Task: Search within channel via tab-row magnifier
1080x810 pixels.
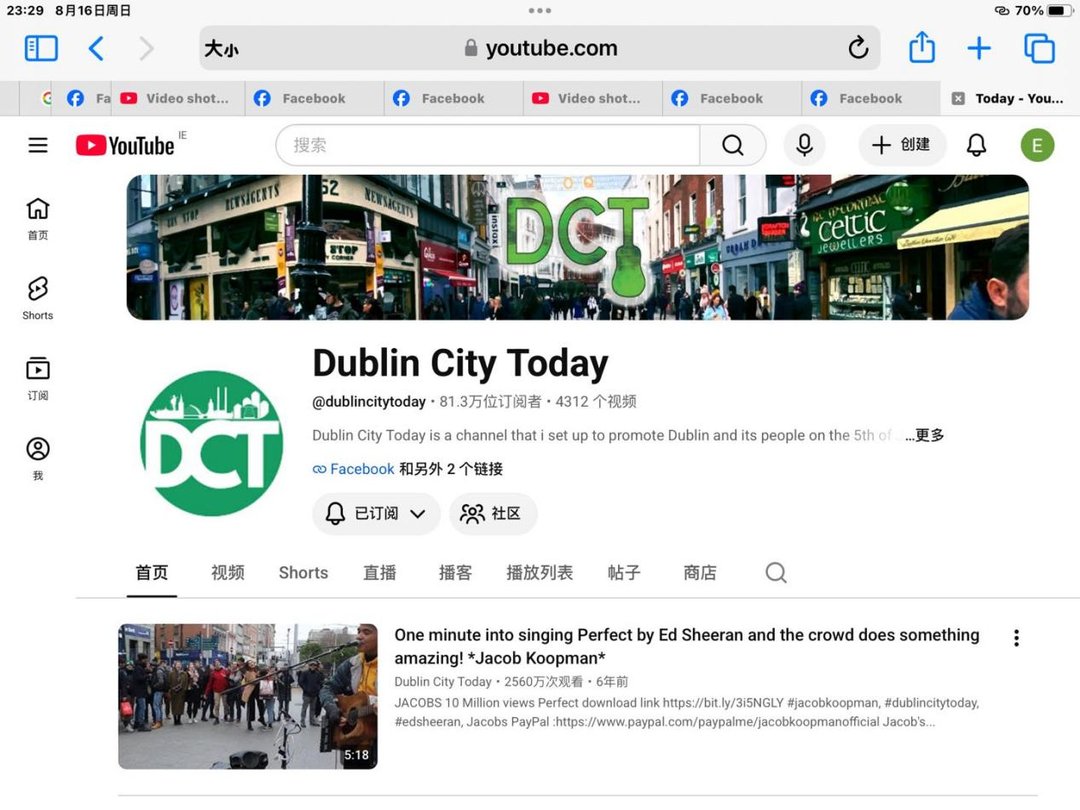Action: click(776, 573)
